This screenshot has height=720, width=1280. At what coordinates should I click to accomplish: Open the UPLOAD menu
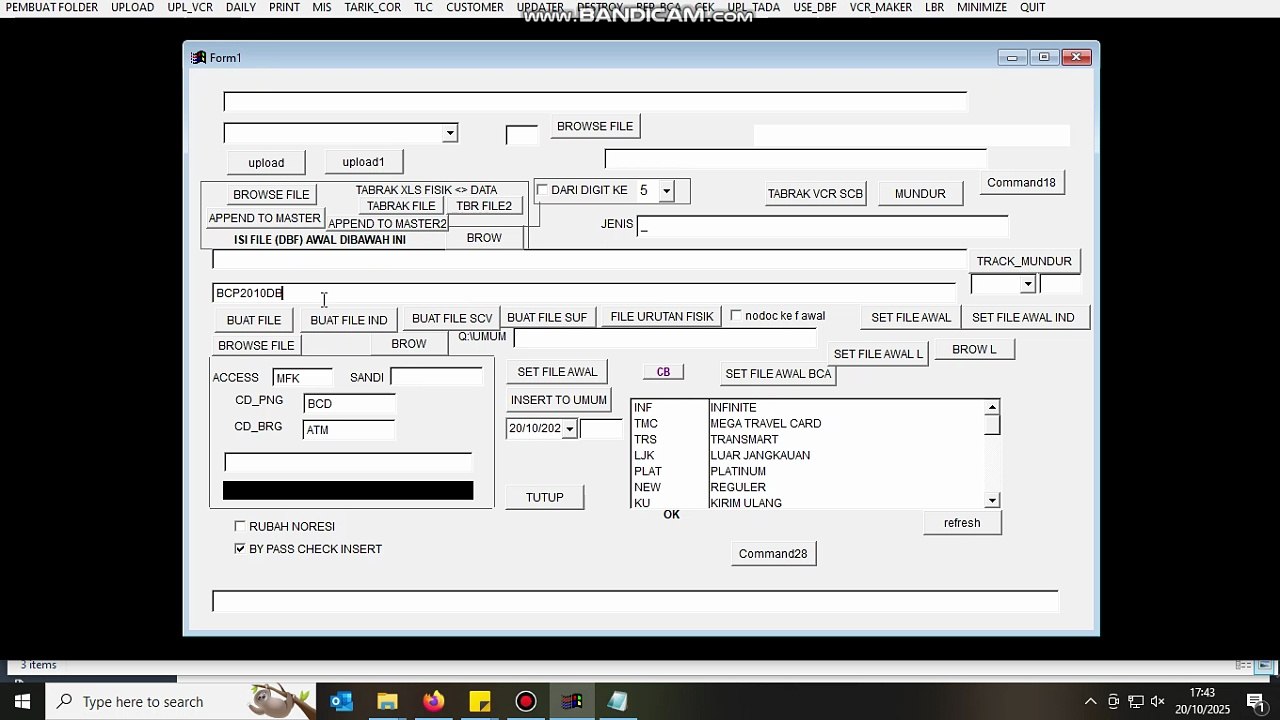133,7
